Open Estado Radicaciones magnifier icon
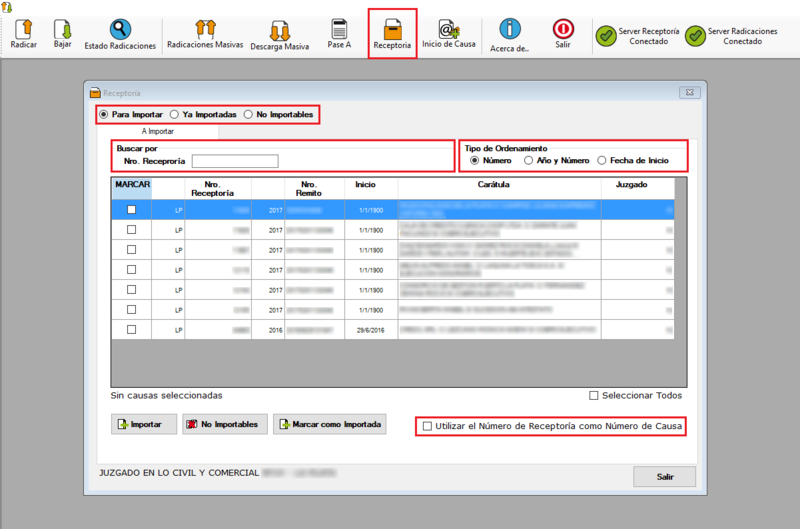The width and height of the screenshot is (800, 529). [x=120, y=30]
